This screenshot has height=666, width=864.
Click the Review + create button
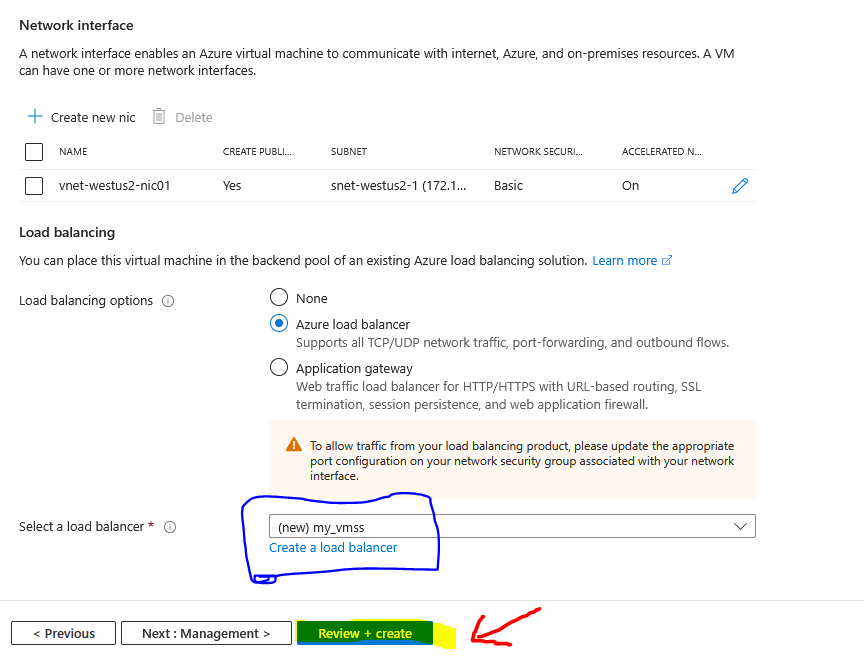click(x=365, y=633)
